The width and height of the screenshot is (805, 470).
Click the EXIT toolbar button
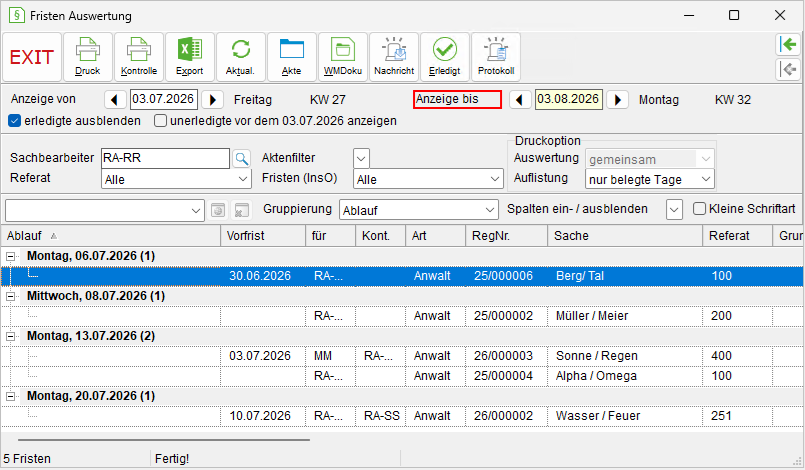click(32, 57)
